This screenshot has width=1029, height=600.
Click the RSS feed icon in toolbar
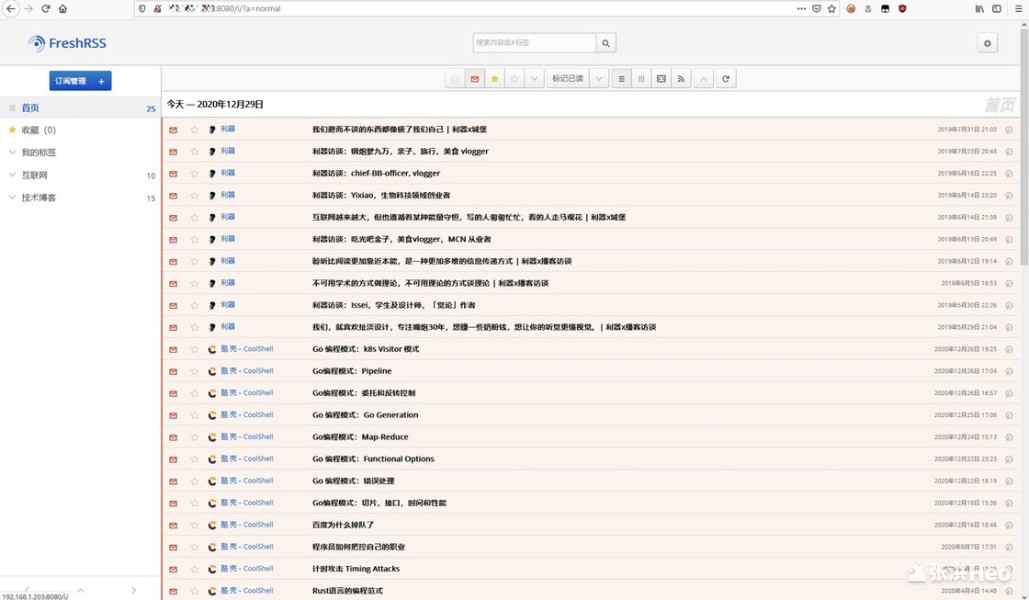(x=681, y=79)
